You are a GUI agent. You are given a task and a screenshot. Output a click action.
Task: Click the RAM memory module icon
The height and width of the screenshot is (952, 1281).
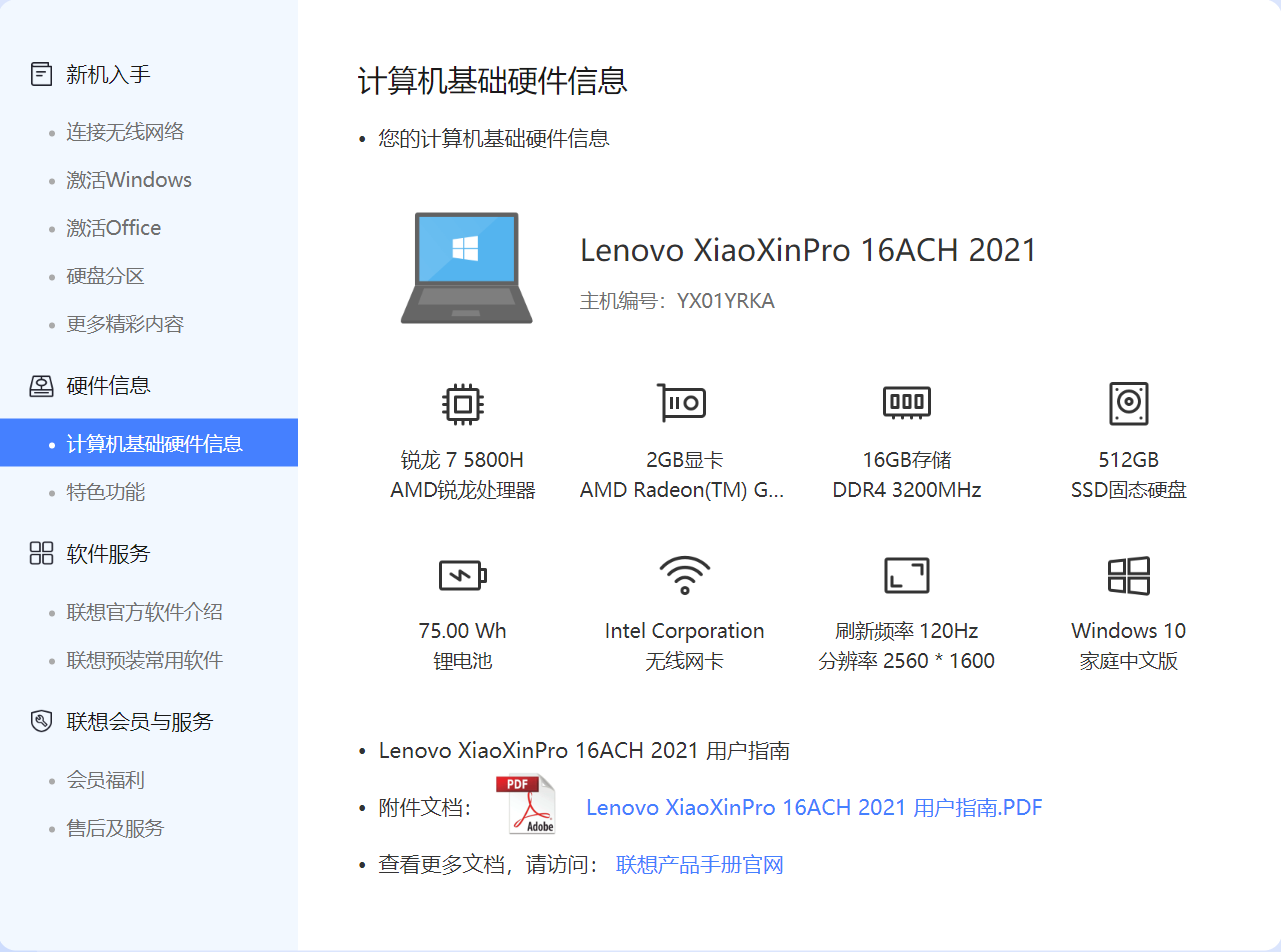907,403
